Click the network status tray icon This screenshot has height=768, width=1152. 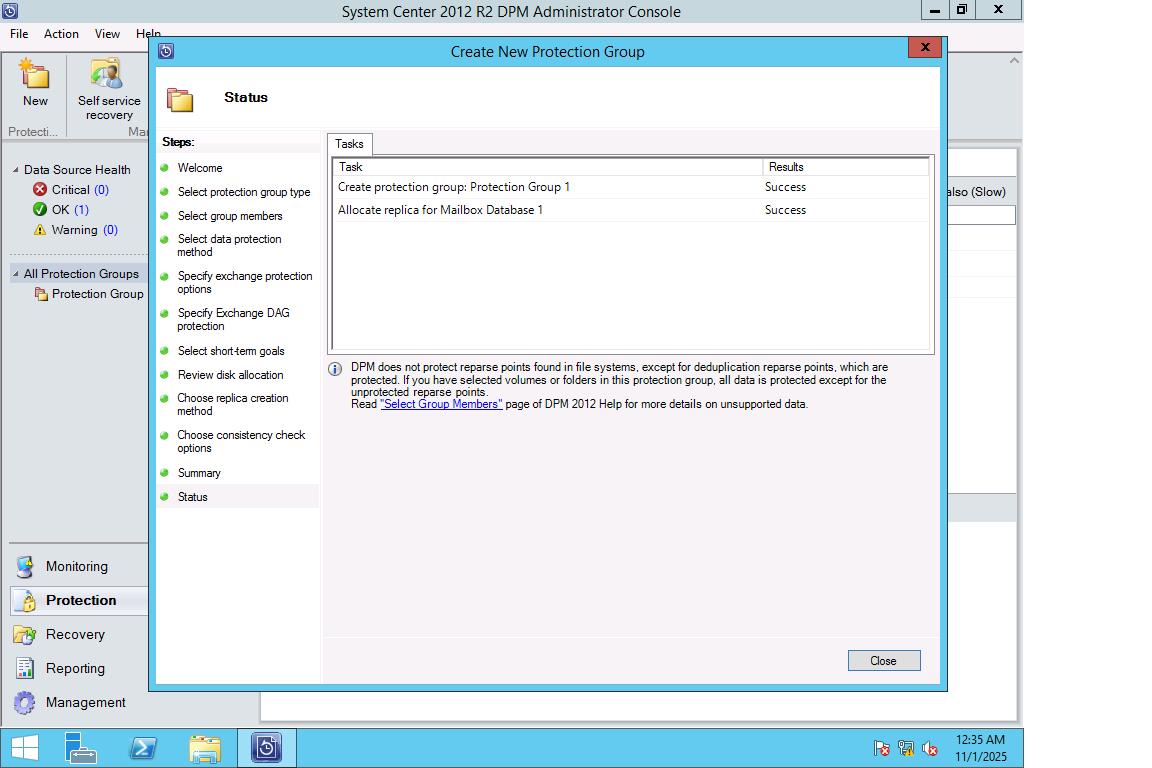pyautogui.click(x=906, y=749)
